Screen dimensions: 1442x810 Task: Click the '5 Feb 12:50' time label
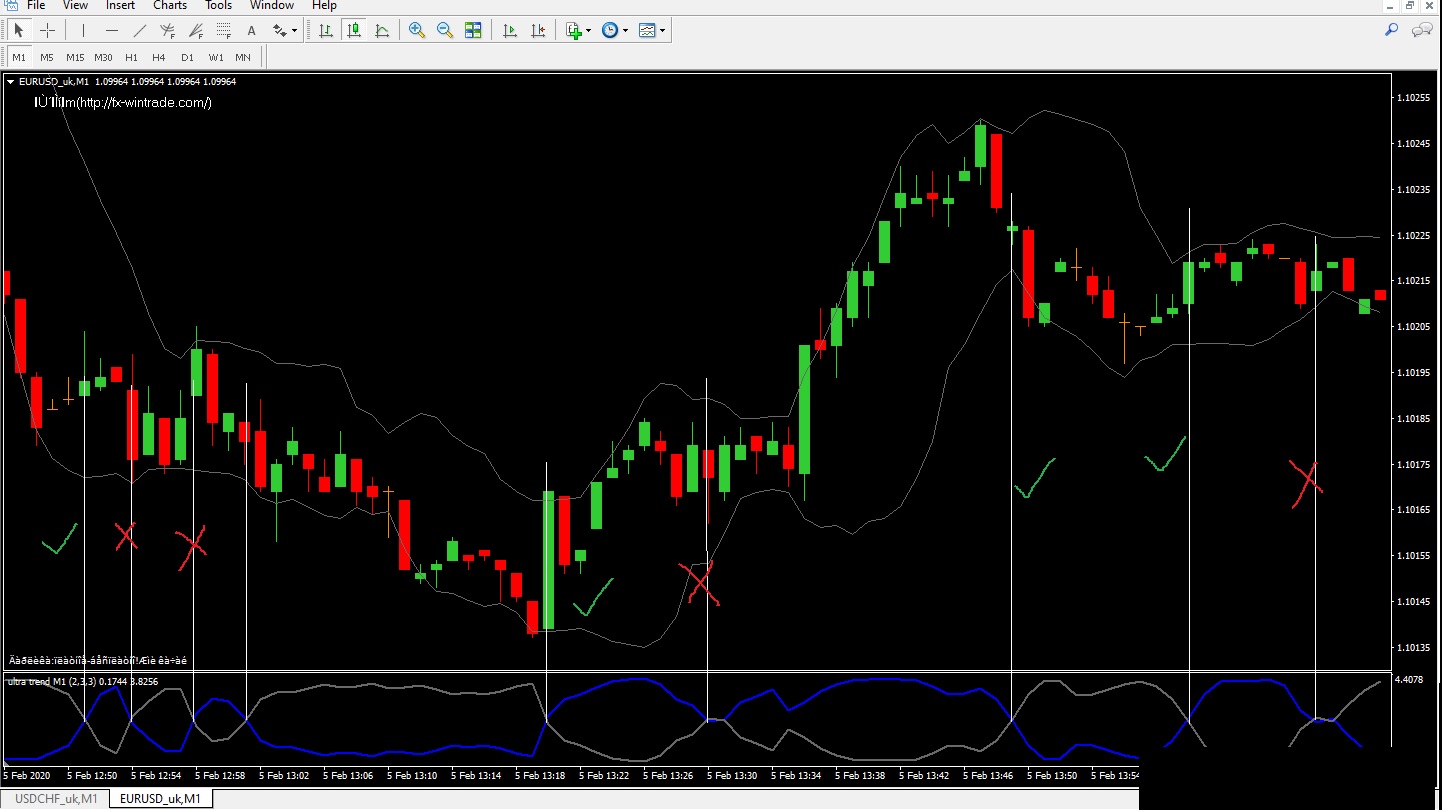click(93, 776)
